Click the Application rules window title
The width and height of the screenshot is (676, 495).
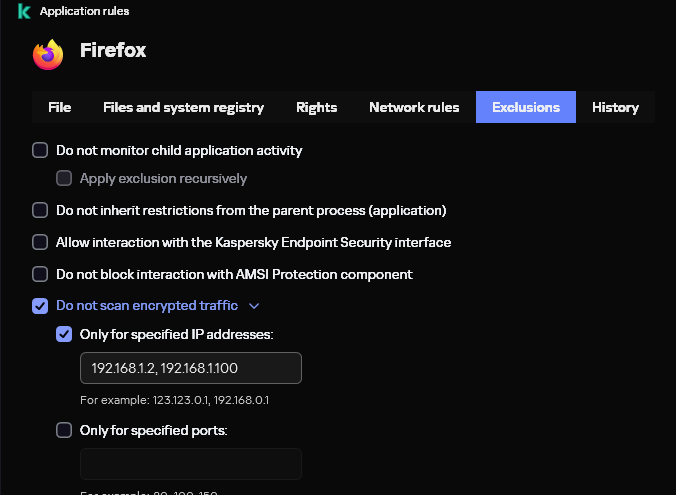84,11
